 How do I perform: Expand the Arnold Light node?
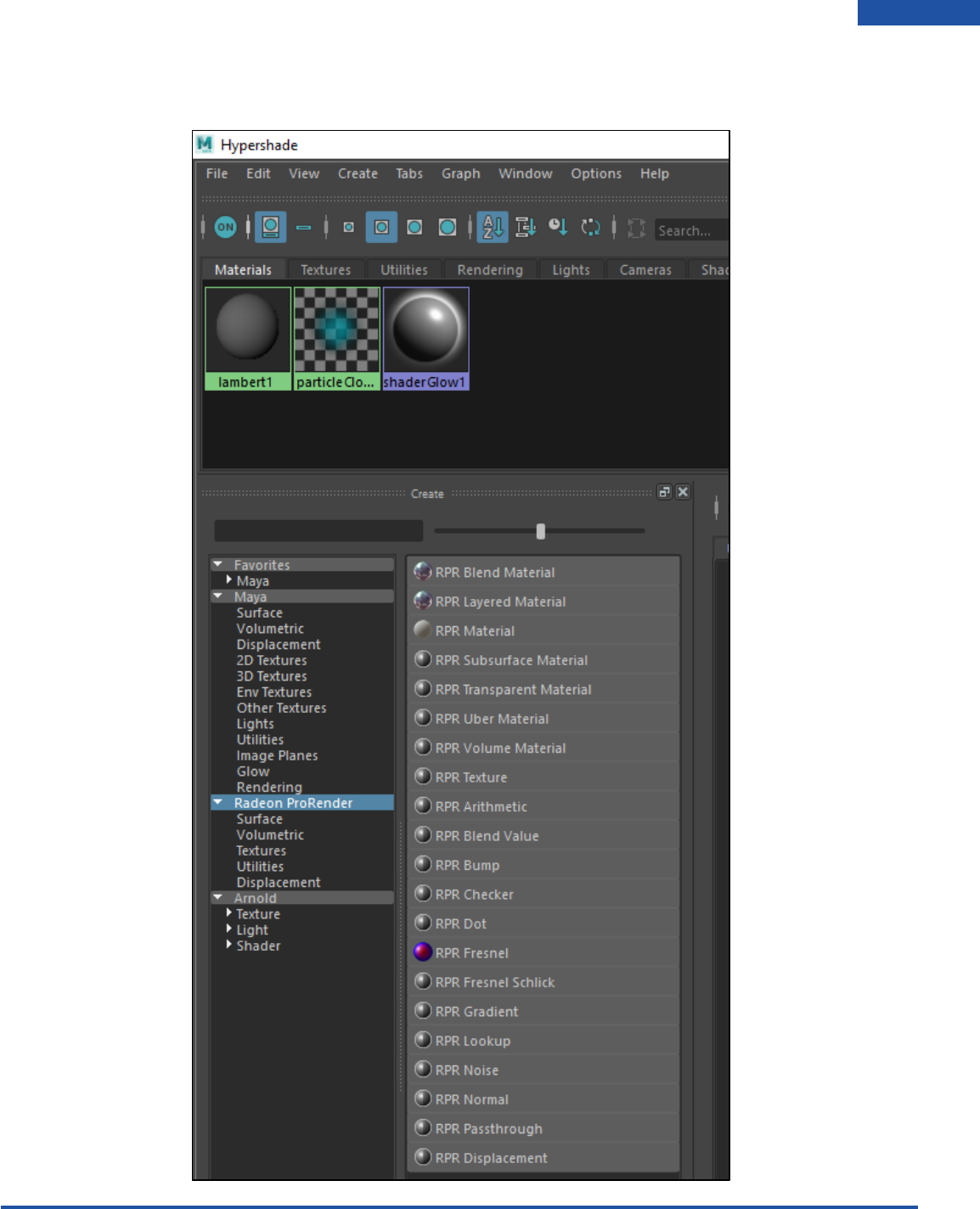[229, 929]
